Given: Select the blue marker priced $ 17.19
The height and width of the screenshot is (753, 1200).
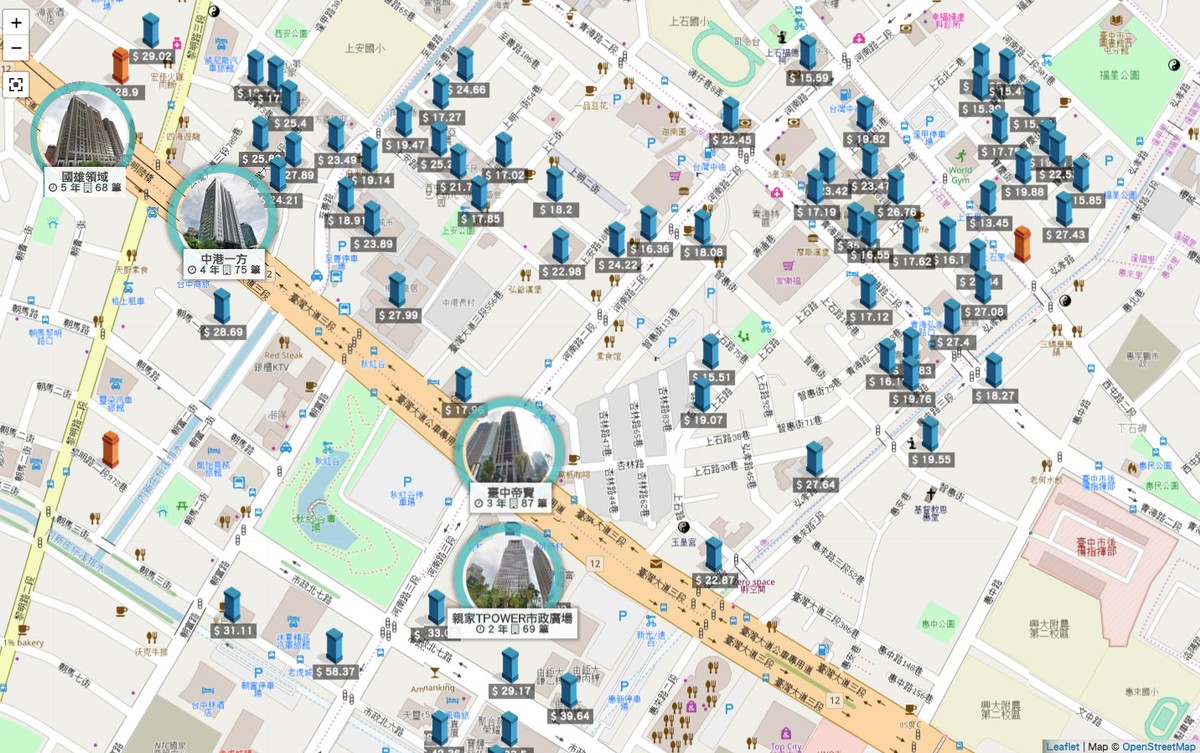Looking at the screenshot, I should (x=815, y=187).
